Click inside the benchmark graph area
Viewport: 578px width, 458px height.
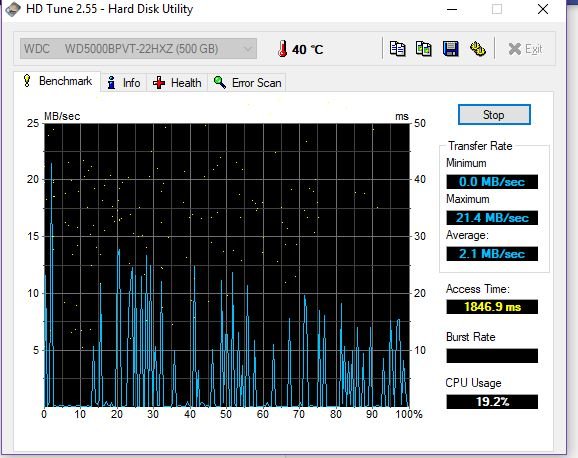pos(227,265)
